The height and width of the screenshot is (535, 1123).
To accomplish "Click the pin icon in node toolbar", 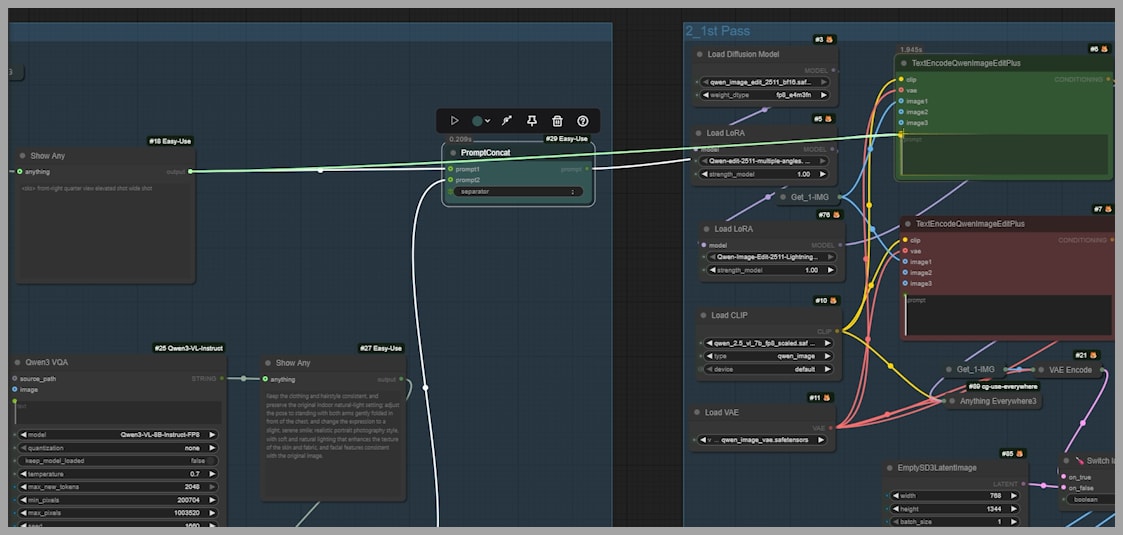I will point(532,121).
